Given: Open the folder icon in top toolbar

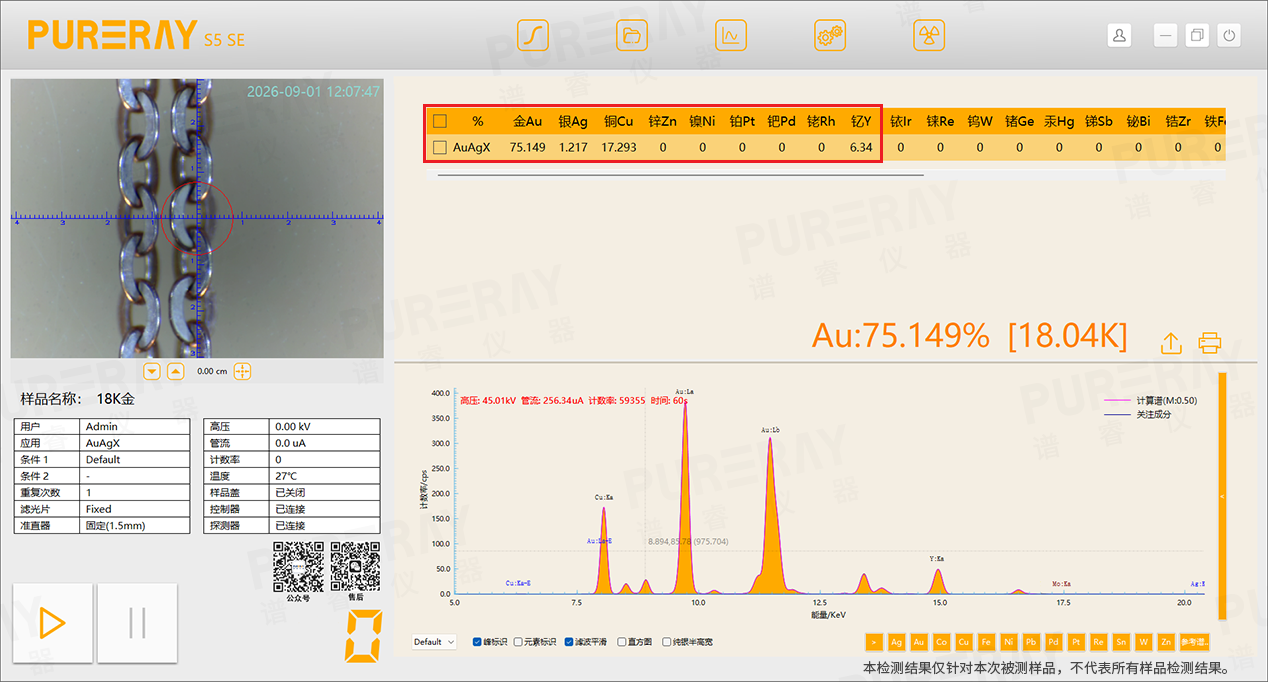Looking at the screenshot, I should tap(631, 35).
